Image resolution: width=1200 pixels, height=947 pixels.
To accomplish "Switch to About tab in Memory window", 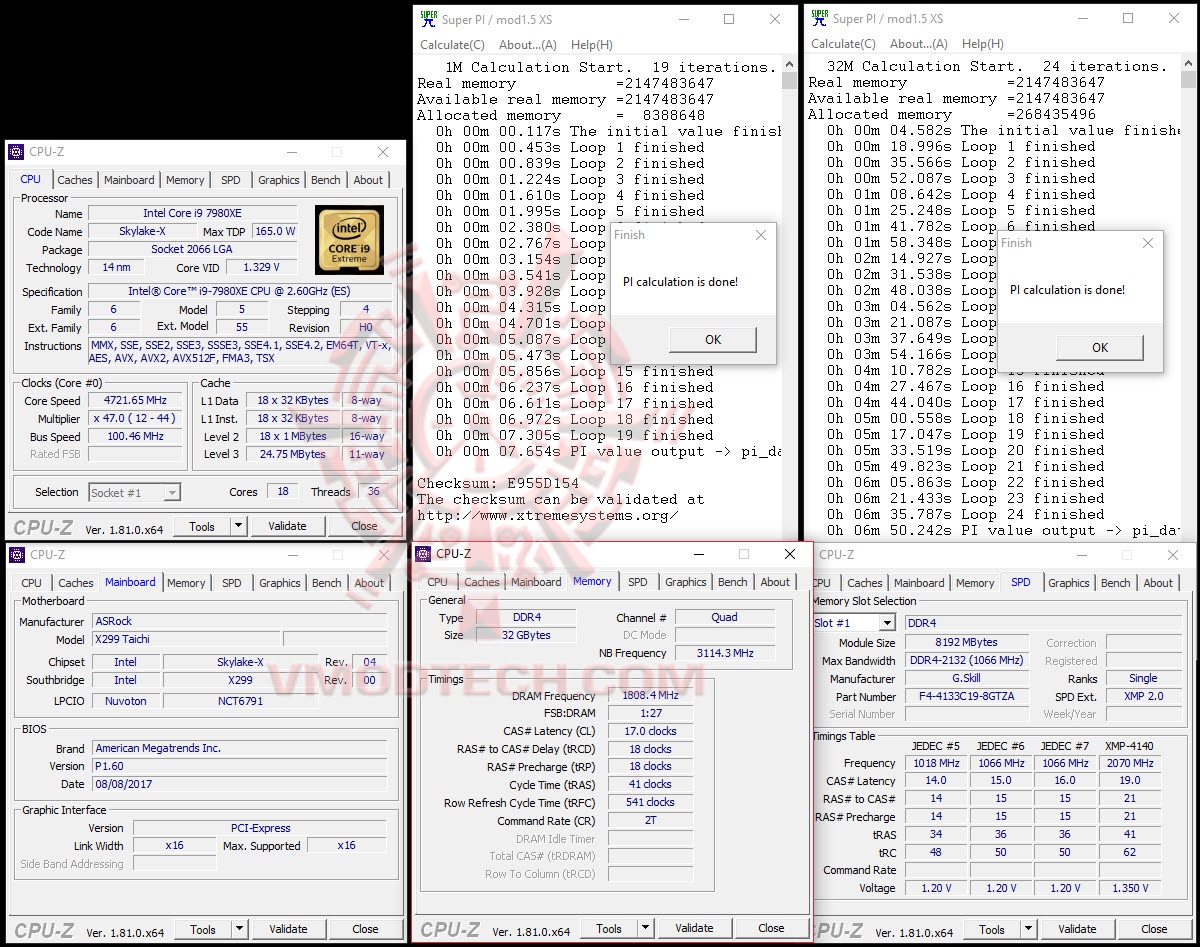I will tap(775, 582).
